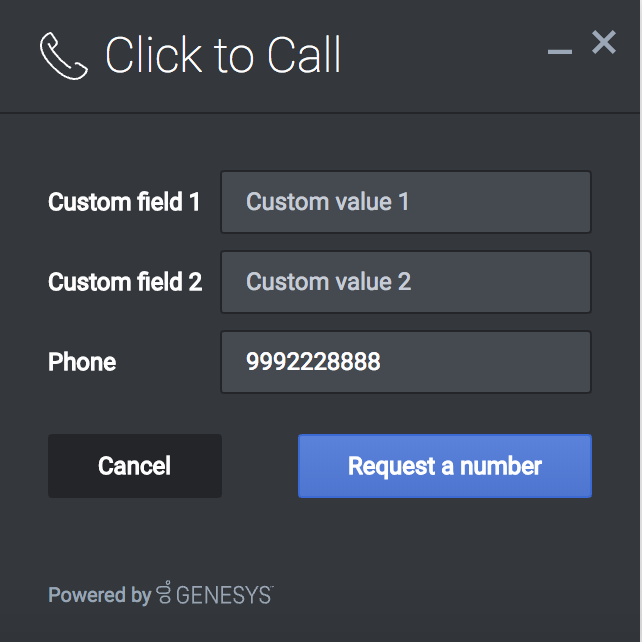Click empty footer area right of GENESYS
Image resolution: width=642 pixels, height=642 pixels.
tap(450, 595)
